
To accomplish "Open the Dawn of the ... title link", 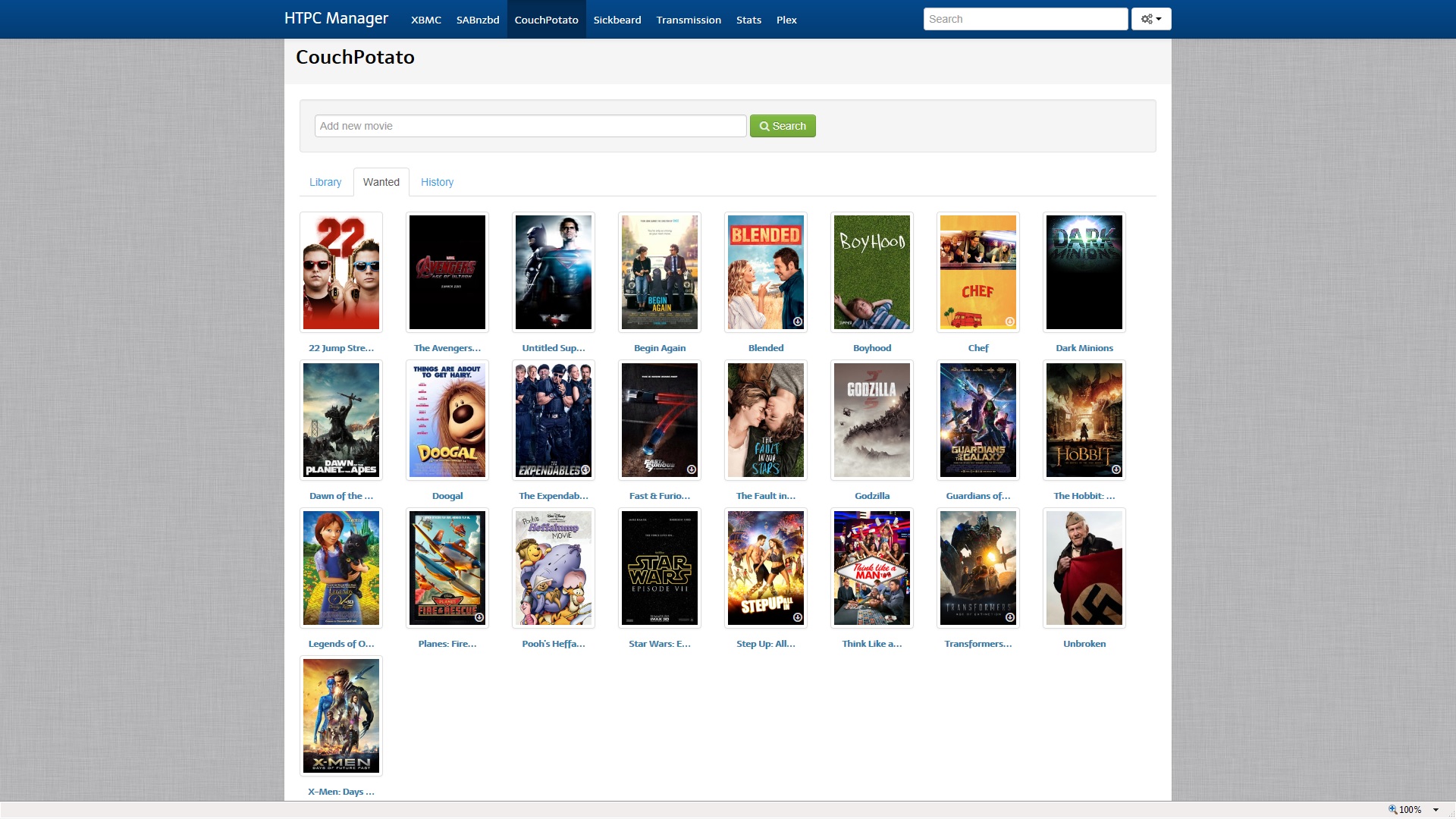I will tap(341, 496).
